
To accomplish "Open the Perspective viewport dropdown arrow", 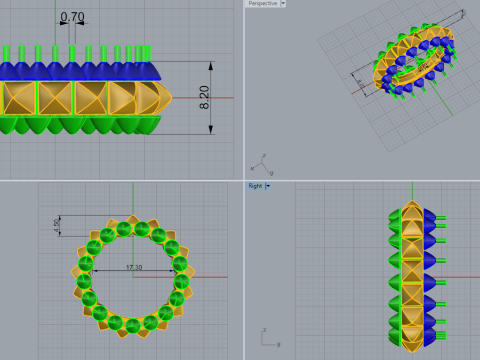I will click(x=283, y=3).
